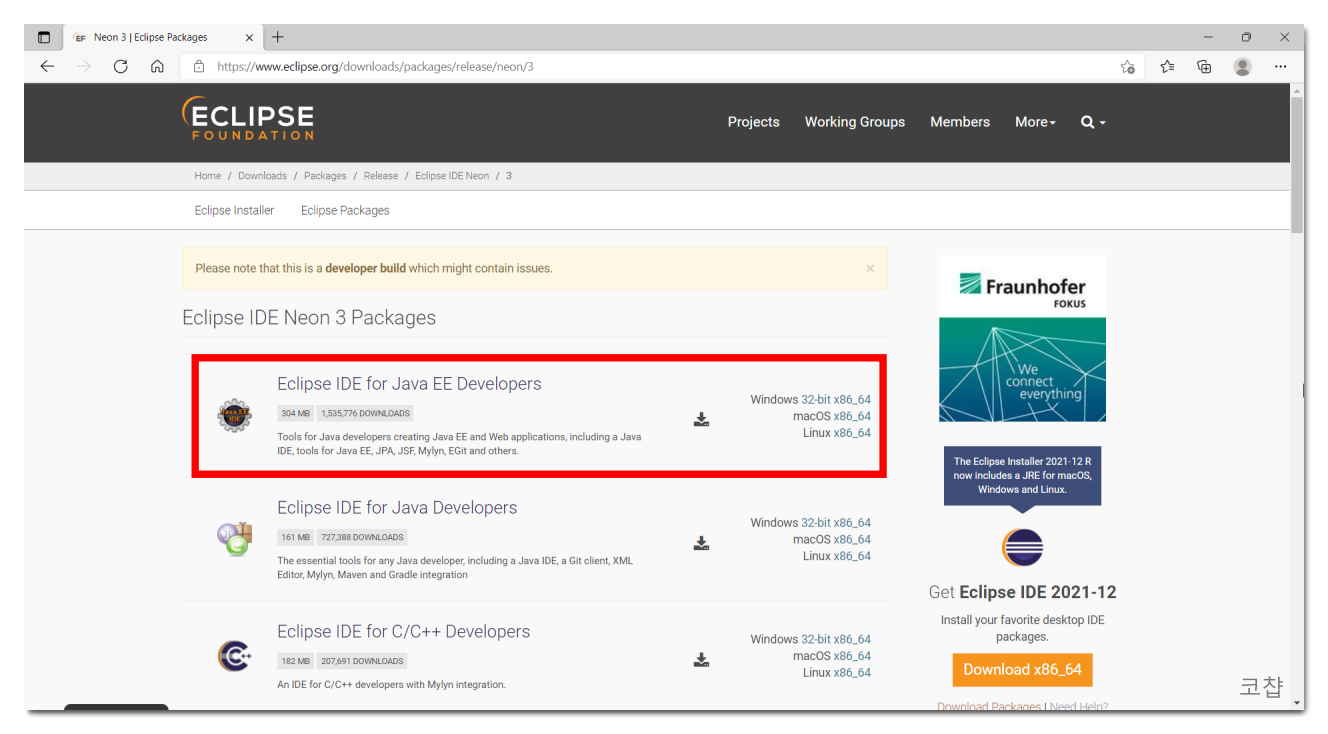The width and height of the screenshot is (1328, 734).
Task: Close the Neon 3 Eclipse Packages tab
Action: pyautogui.click(x=250, y=37)
